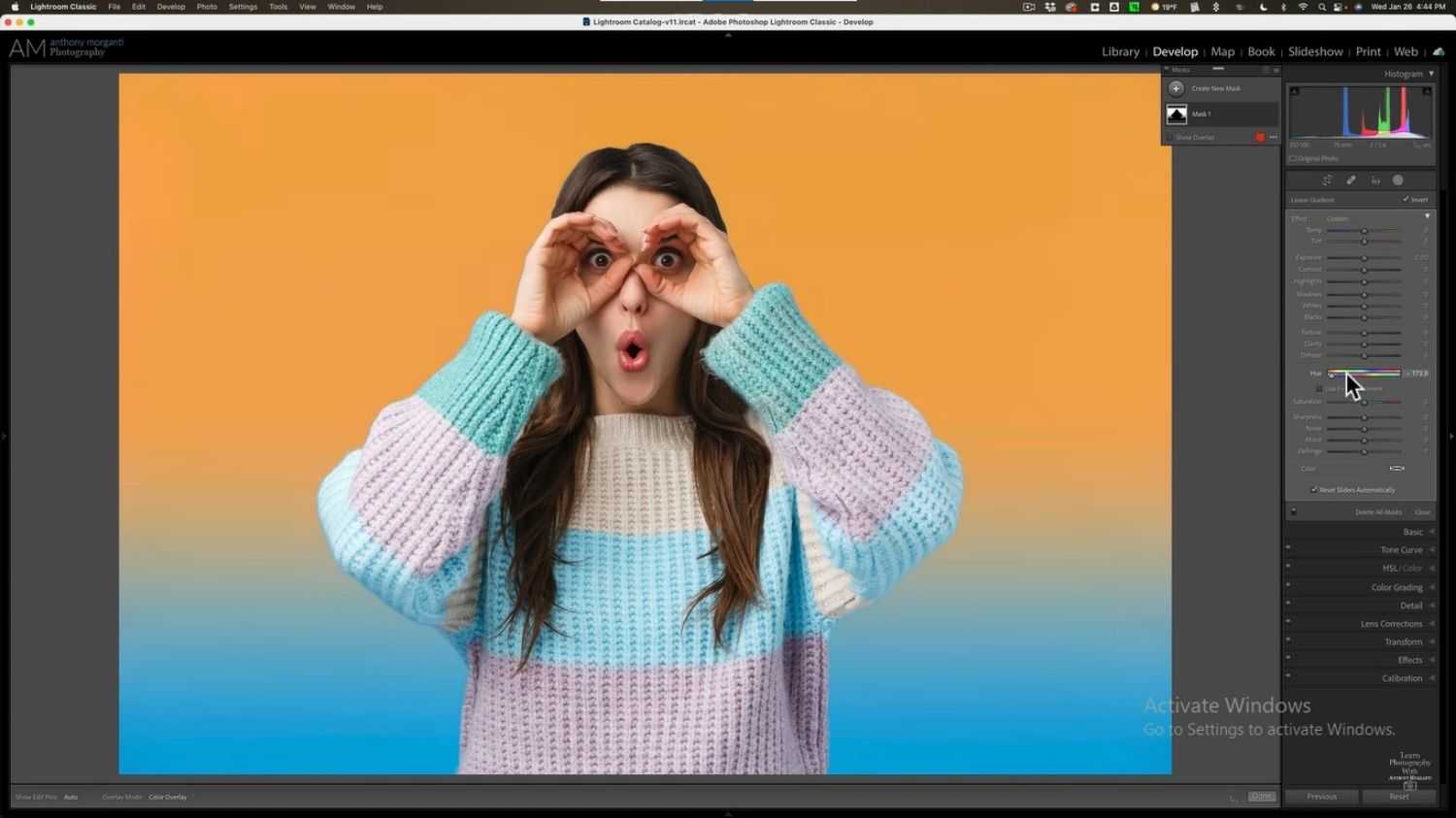Enable the Show Overlay checkbox
Viewport: 1456px width, 818px height.
(x=1171, y=137)
